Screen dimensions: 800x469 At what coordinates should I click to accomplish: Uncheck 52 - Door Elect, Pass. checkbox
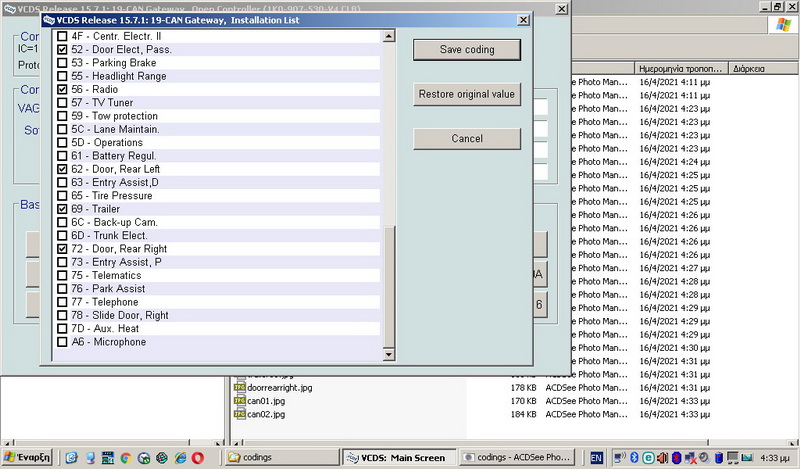[x=62, y=50]
